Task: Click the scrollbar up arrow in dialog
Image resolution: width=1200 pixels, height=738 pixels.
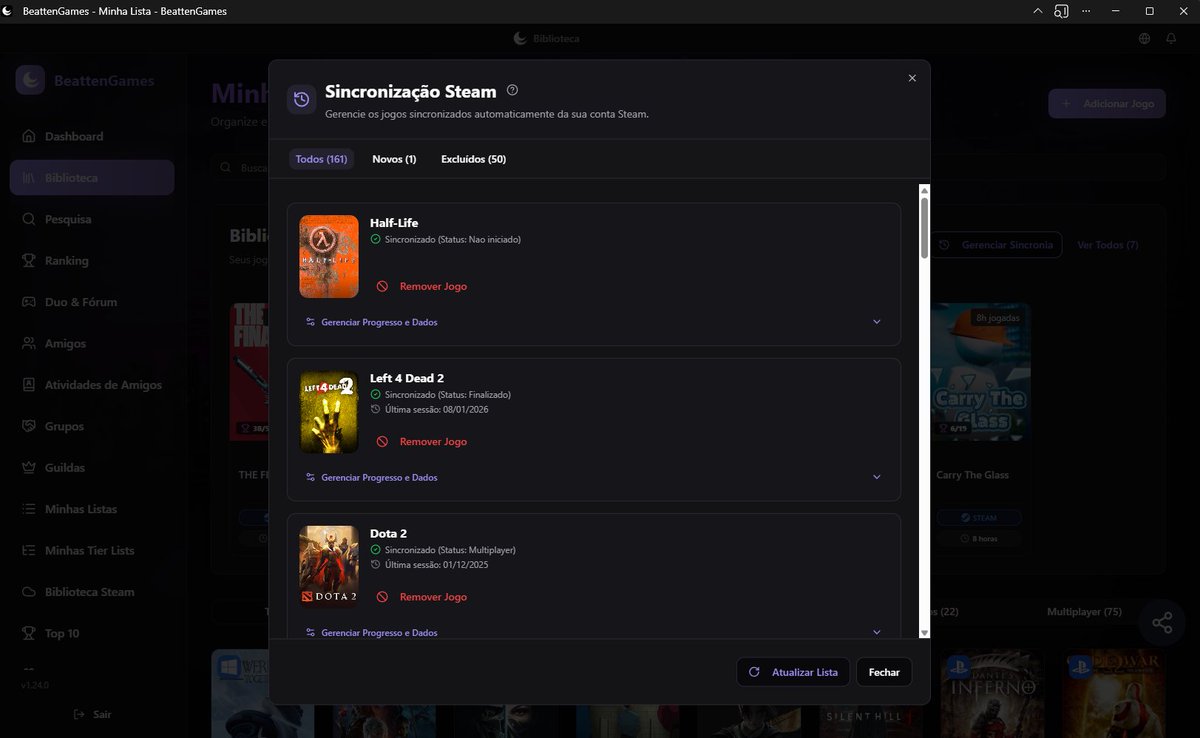Action: [x=924, y=189]
